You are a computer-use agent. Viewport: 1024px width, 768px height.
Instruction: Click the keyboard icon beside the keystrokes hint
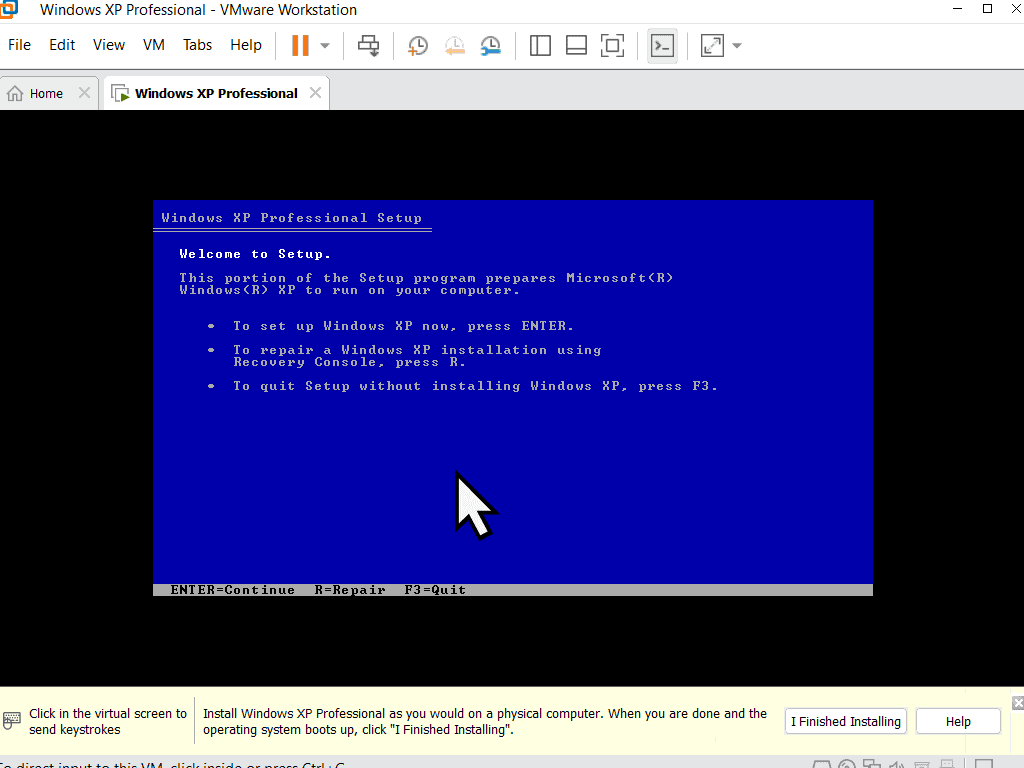[x=12, y=720]
